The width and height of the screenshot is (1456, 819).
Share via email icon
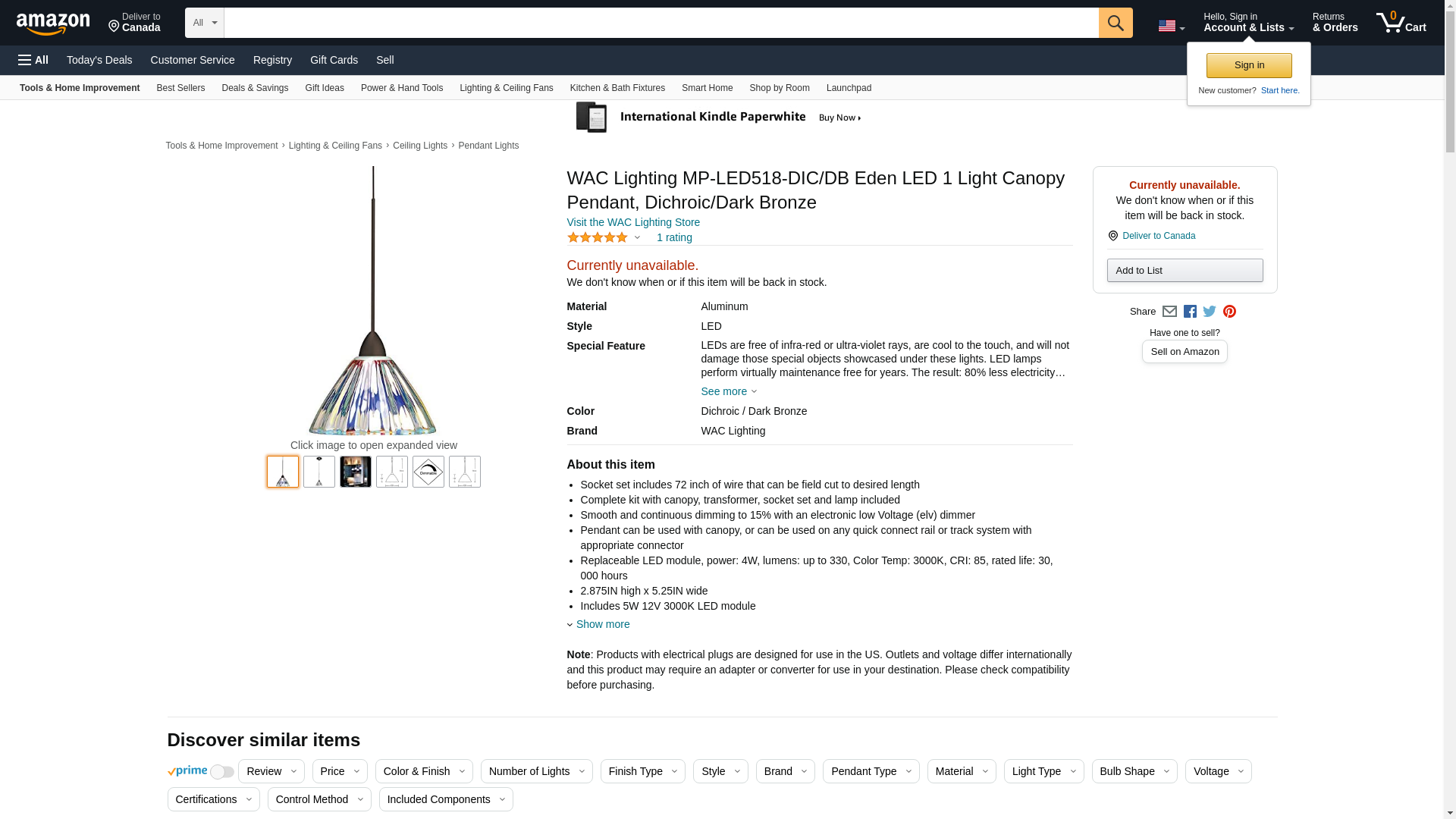(1169, 312)
